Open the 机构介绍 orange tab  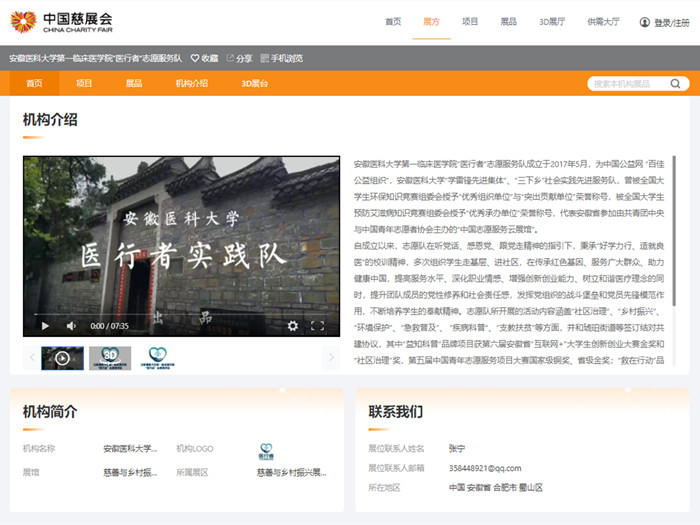(192, 84)
